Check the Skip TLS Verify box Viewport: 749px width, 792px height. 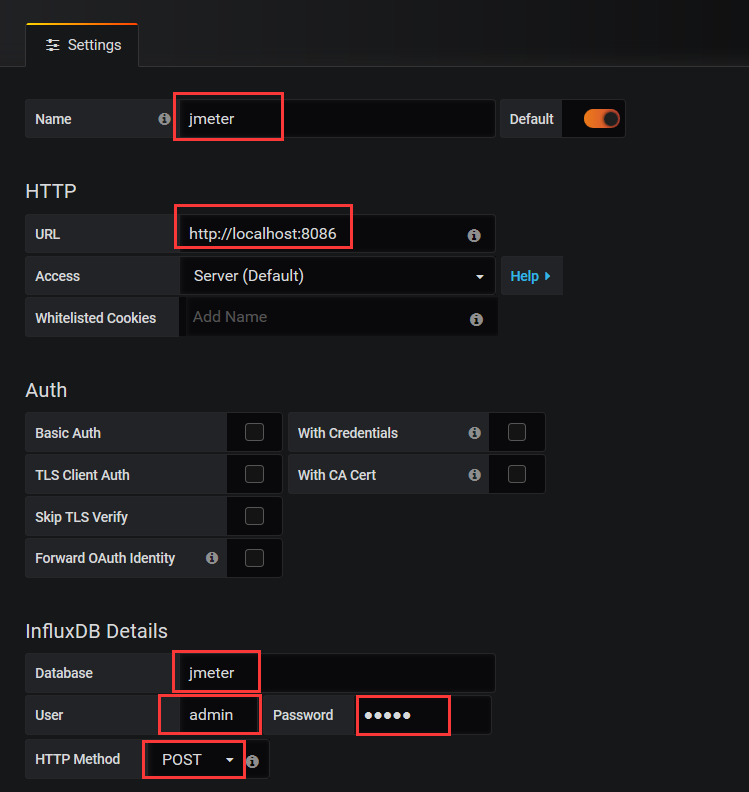255,516
